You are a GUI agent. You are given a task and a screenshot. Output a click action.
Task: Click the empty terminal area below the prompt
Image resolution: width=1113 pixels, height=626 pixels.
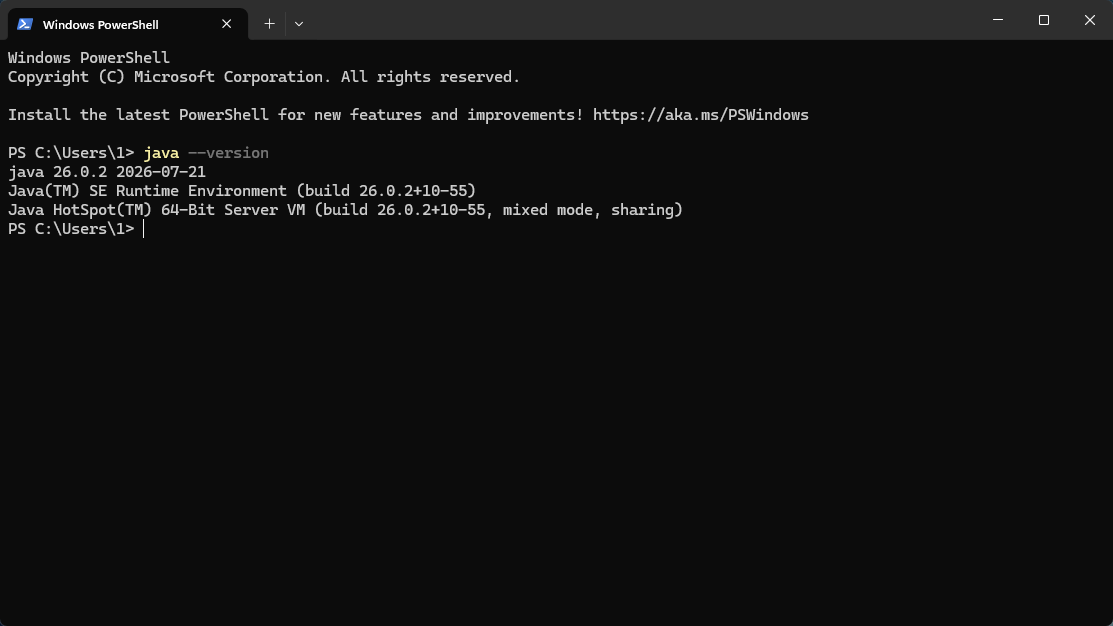tap(556, 426)
